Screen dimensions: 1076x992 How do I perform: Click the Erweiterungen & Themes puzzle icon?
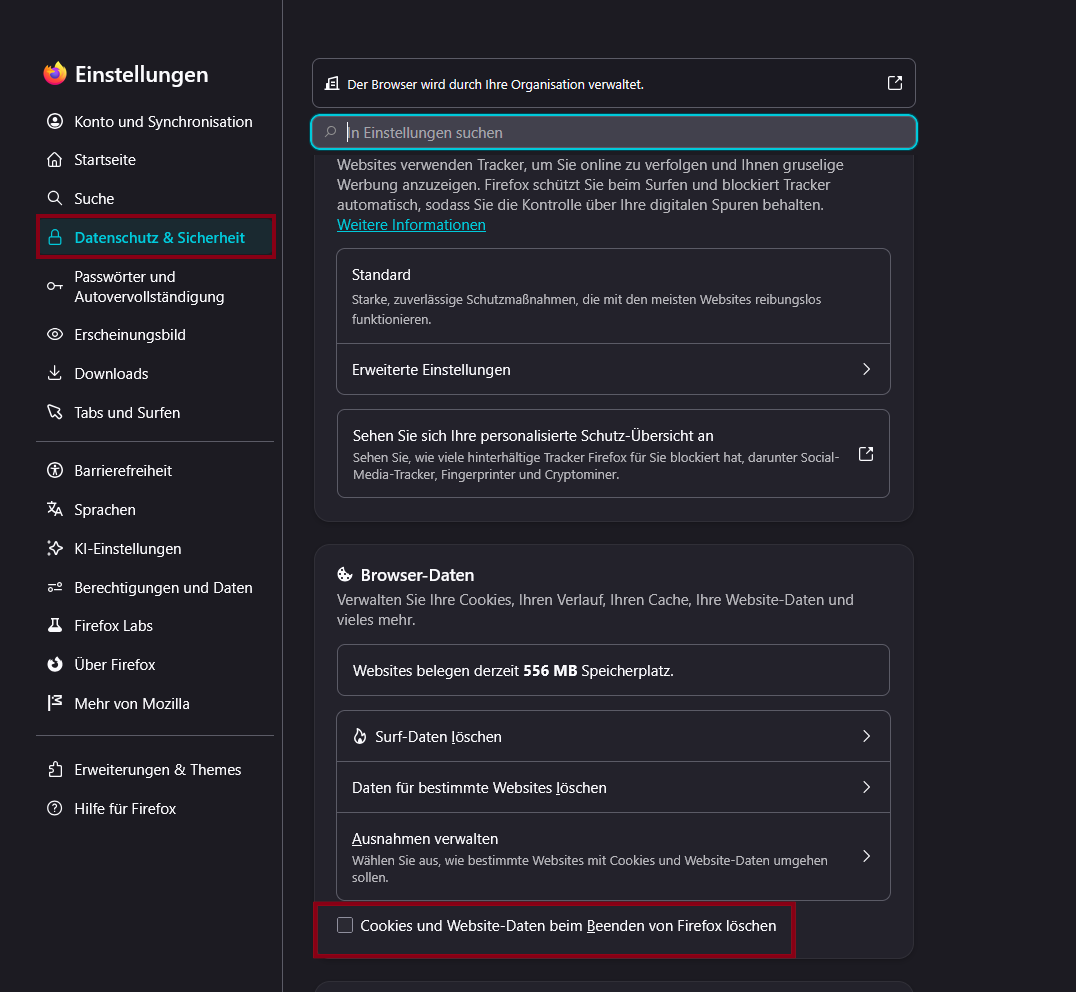point(55,770)
